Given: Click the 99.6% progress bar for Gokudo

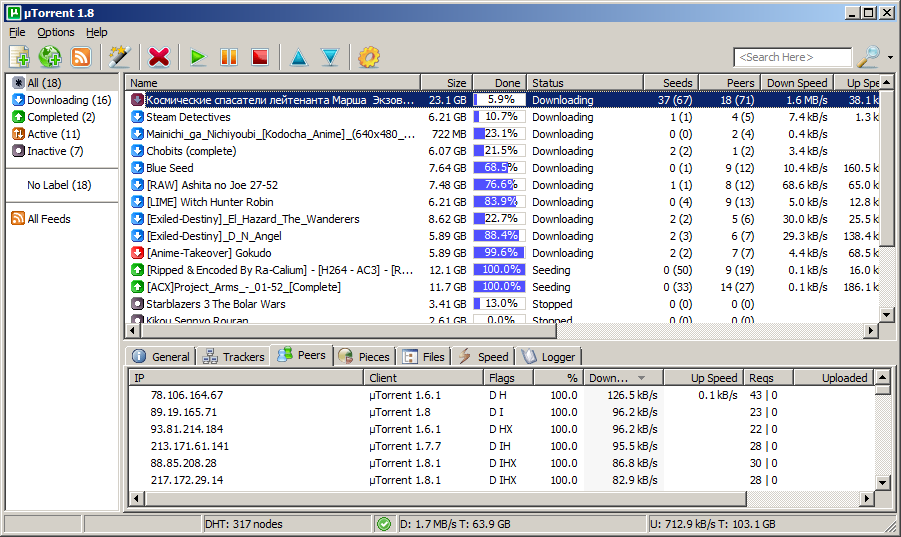Looking at the screenshot, I should tap(499, 253).
